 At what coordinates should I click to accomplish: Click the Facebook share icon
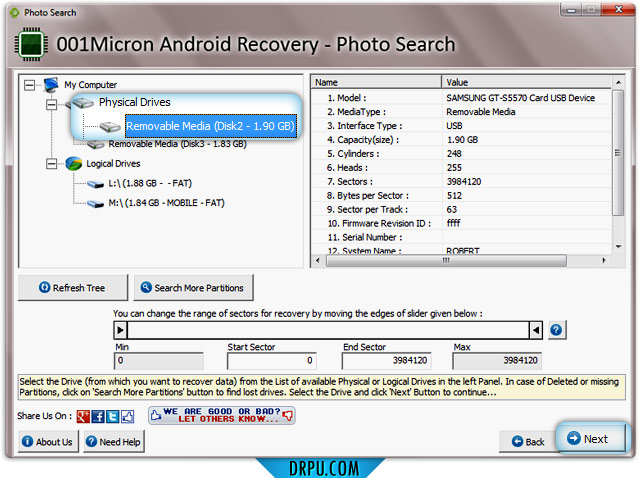(x=98, y=416)
